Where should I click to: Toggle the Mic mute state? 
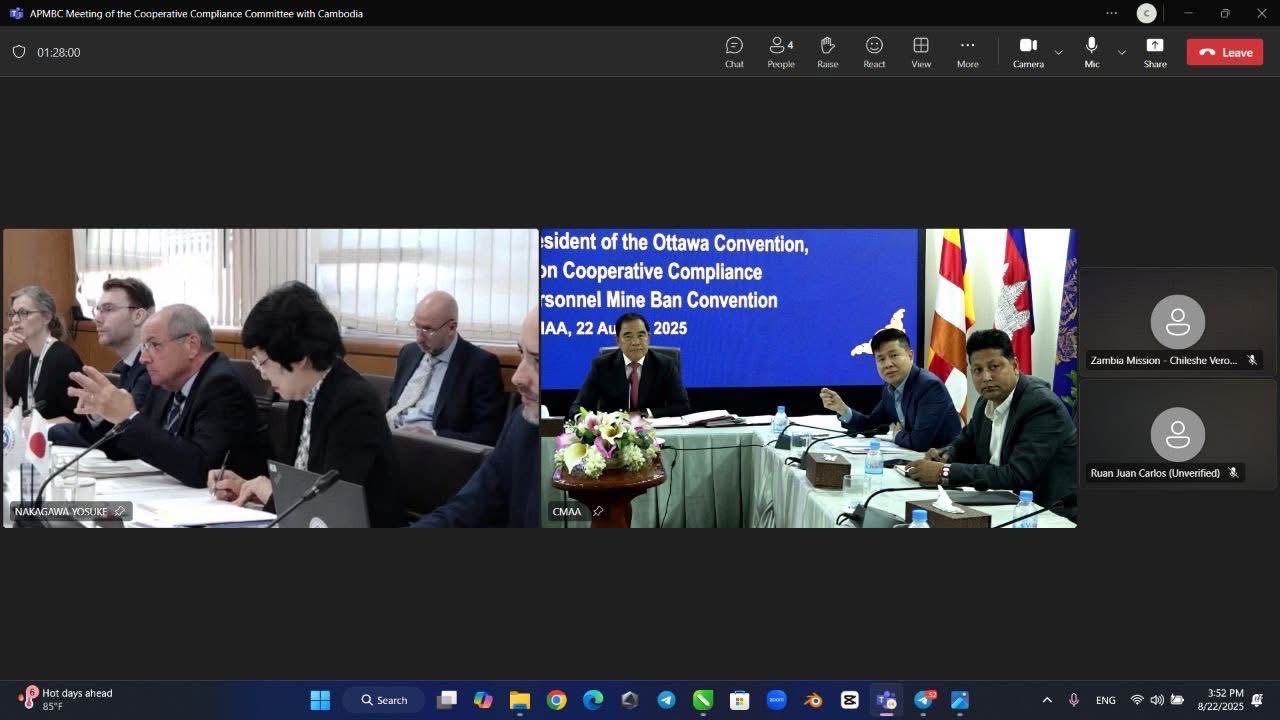coord(1091,52)
